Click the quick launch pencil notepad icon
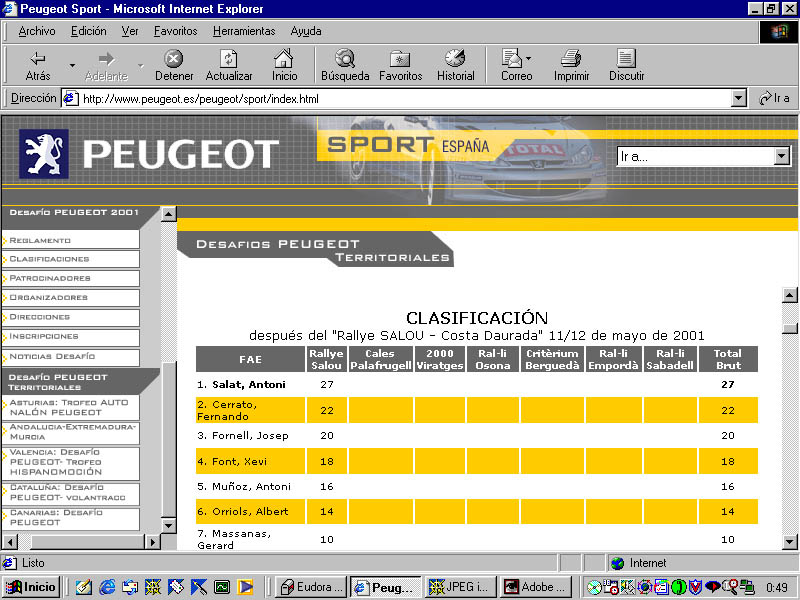The width and height of the screenshot is (800, 600). point(84,587)
